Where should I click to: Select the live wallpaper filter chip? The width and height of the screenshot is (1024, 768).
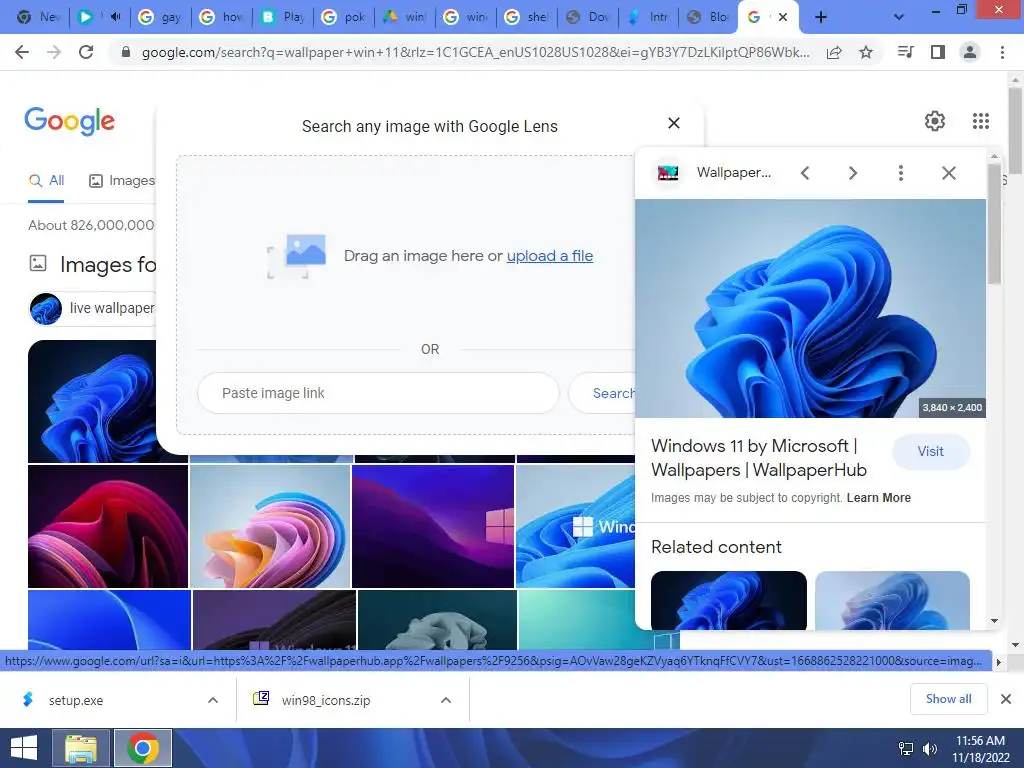(93, 308)
